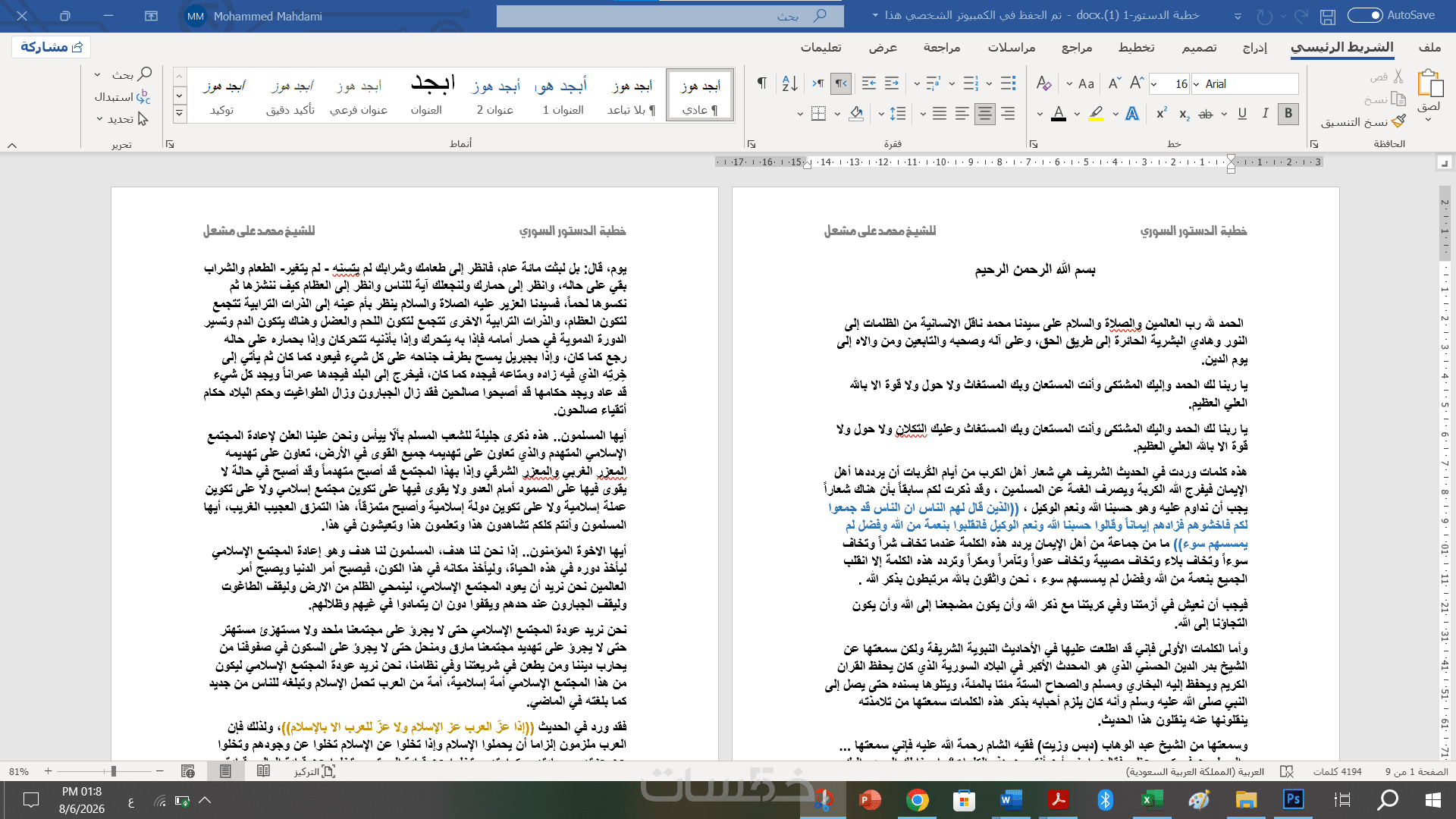Turn on the AutoSave switch
The height and width of the screenshot is (819, 1456).
click(x=1365, y=15)
